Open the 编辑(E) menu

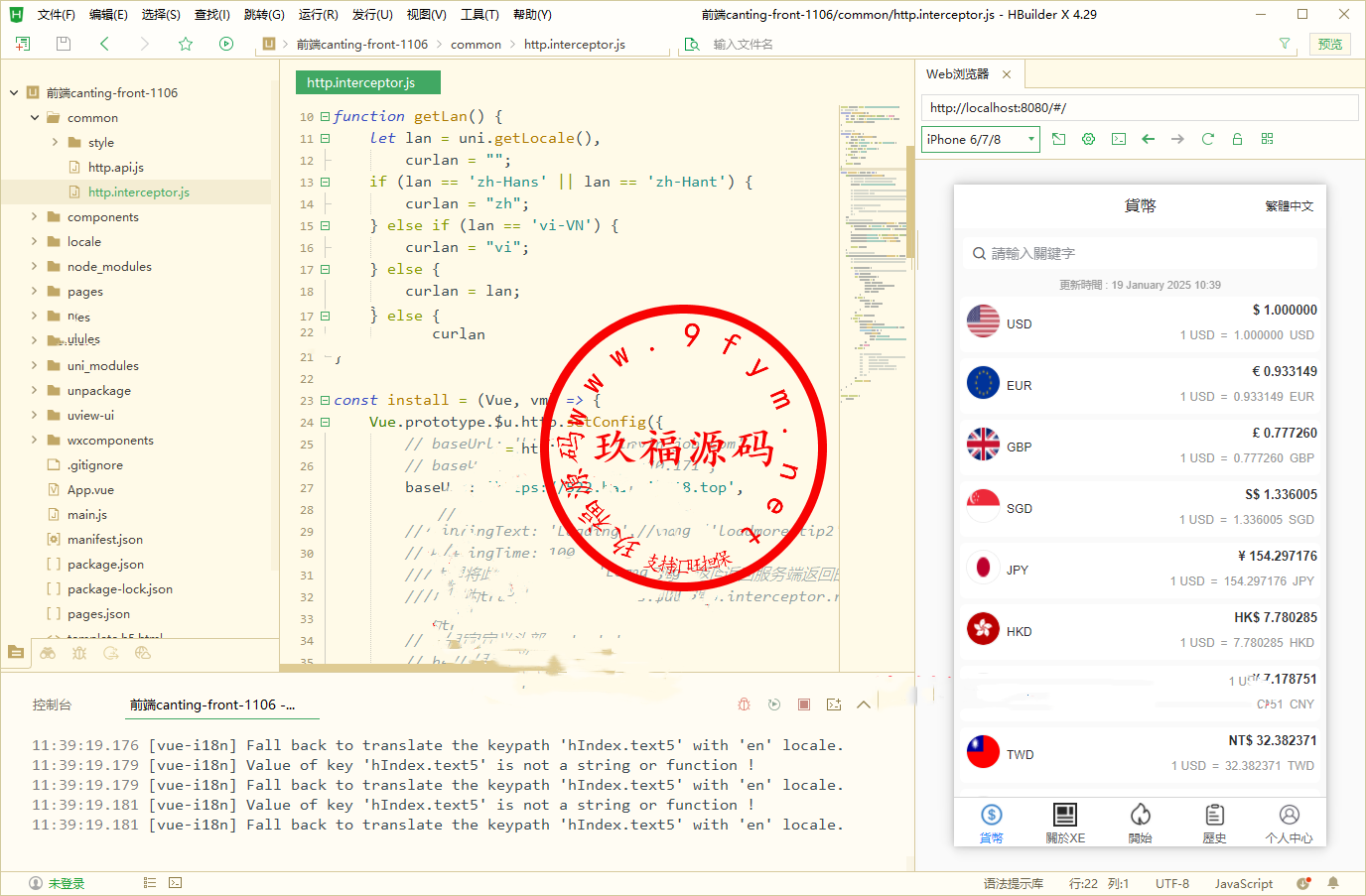pos(108,15)
